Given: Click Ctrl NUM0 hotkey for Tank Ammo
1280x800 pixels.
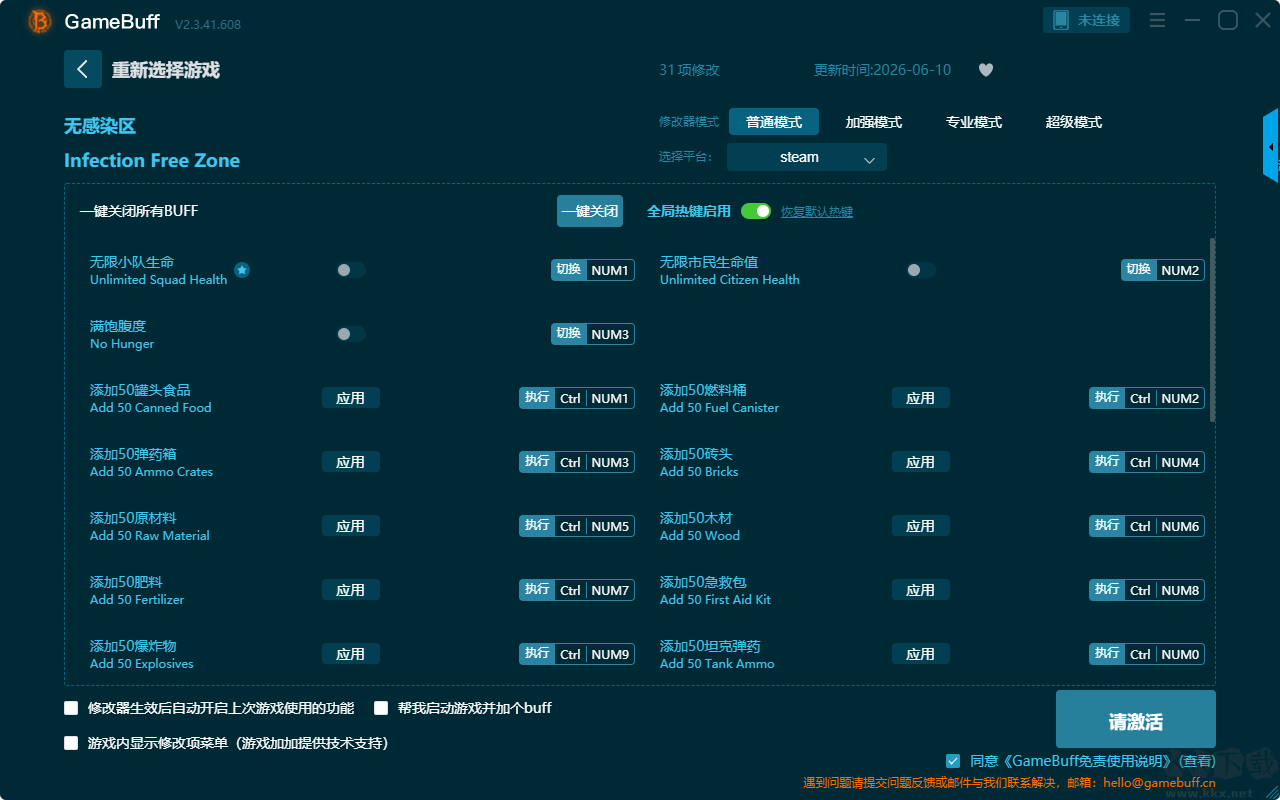Looking at the screenshot, I should [1147, 654].
